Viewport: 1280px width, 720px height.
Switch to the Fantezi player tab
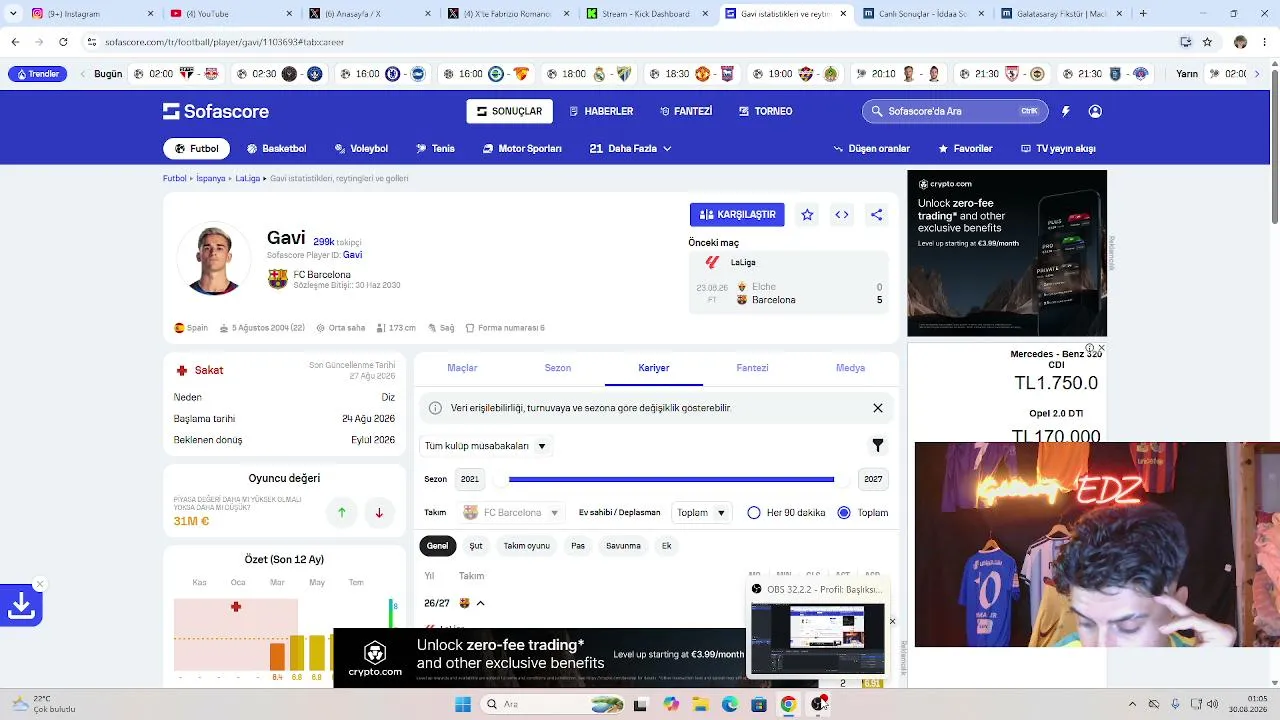(752, 368)
